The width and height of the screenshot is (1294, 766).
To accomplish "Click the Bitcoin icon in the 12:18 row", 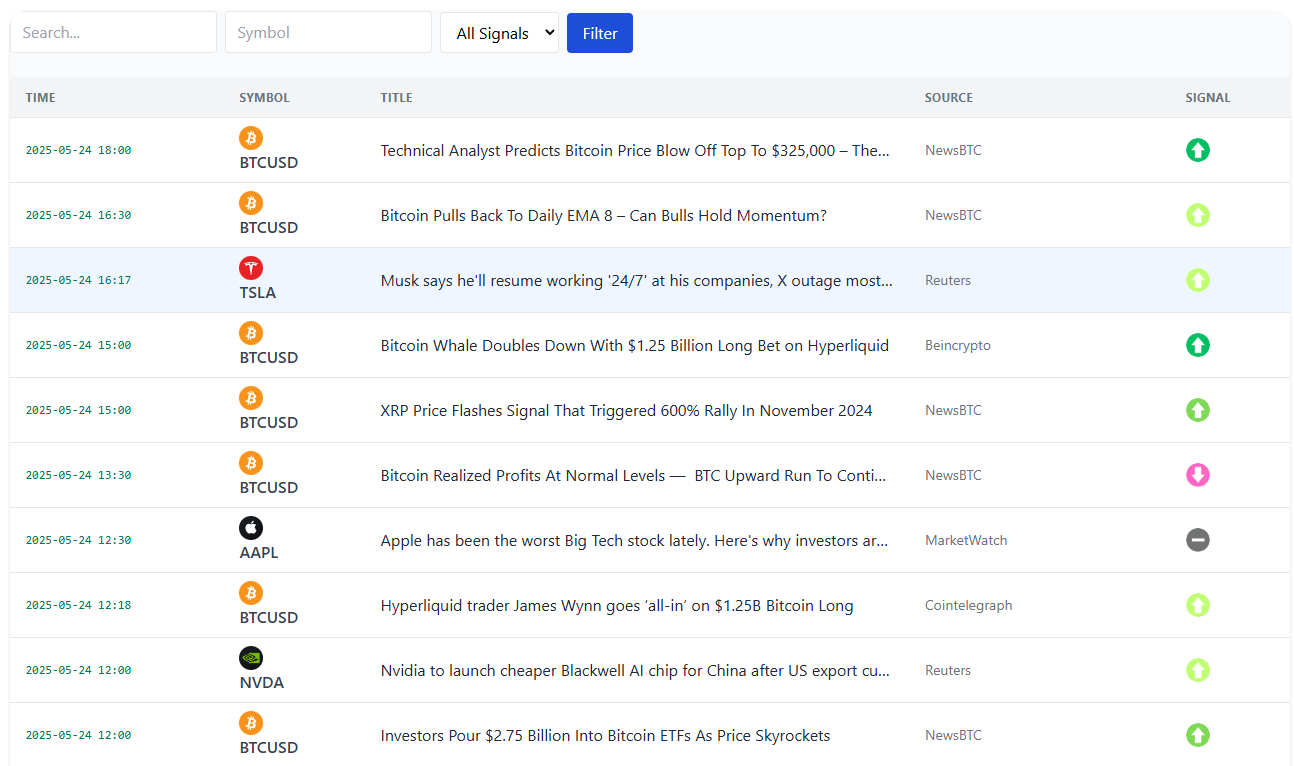I will click(251, 593).
